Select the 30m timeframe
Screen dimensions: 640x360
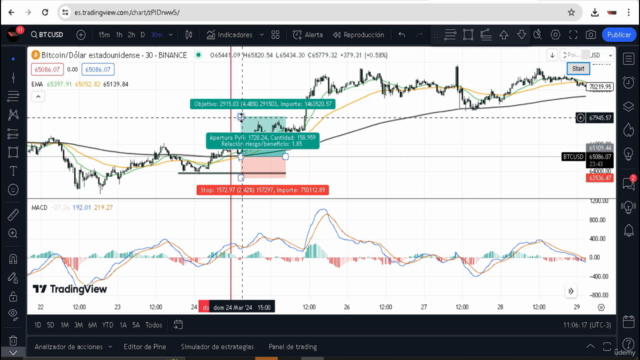click(157, 35)
